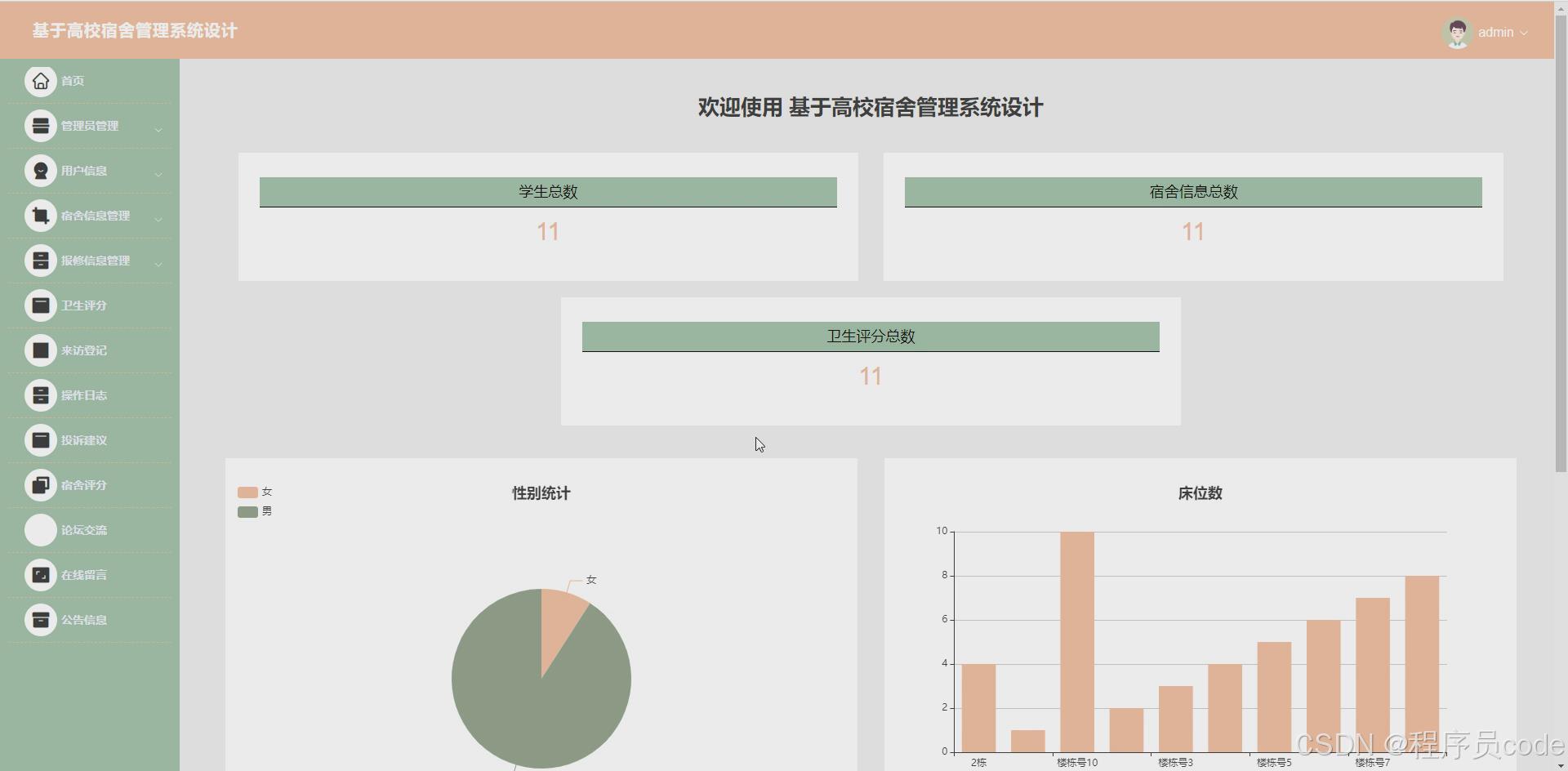Click the 宿舍信息管理 crop icon

(41, 216)
